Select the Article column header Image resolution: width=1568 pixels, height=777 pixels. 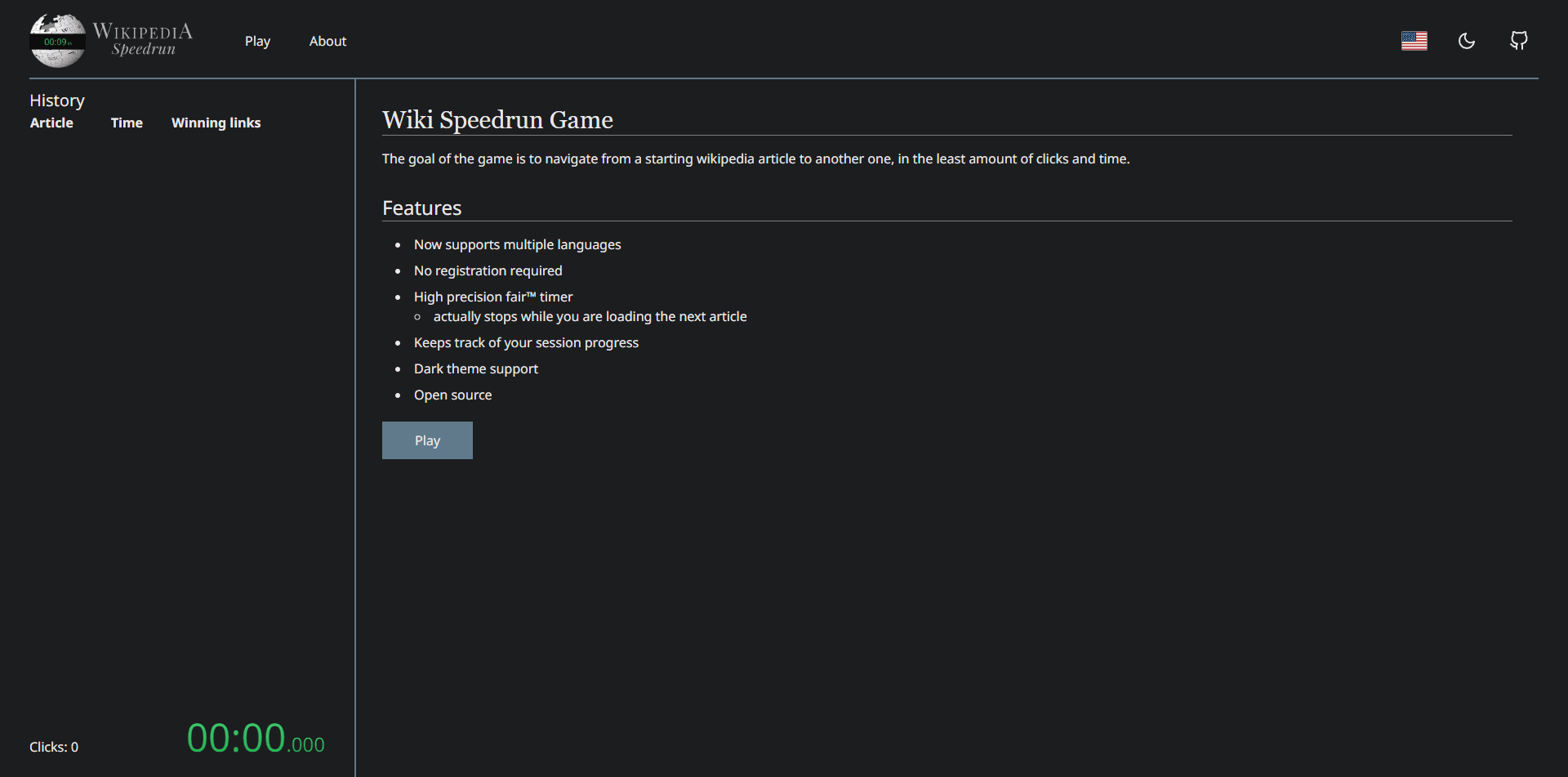(51, 123)
